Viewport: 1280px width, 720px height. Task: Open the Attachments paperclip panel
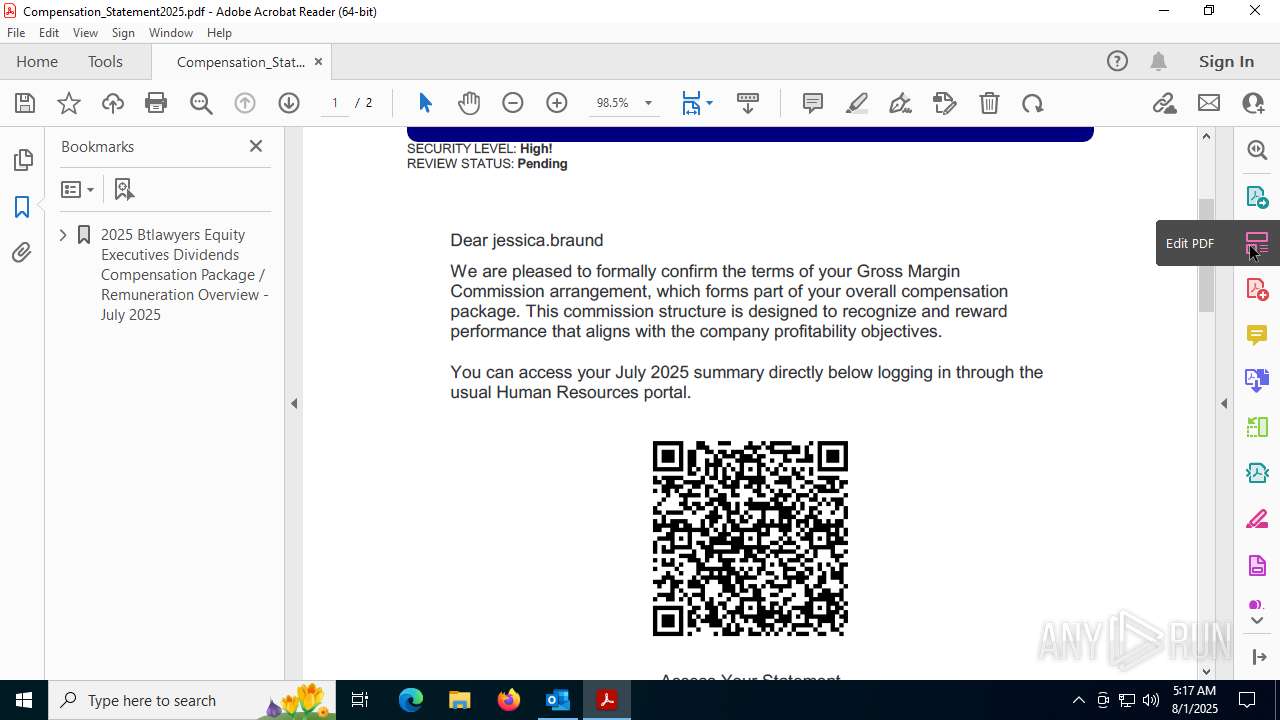22,253
